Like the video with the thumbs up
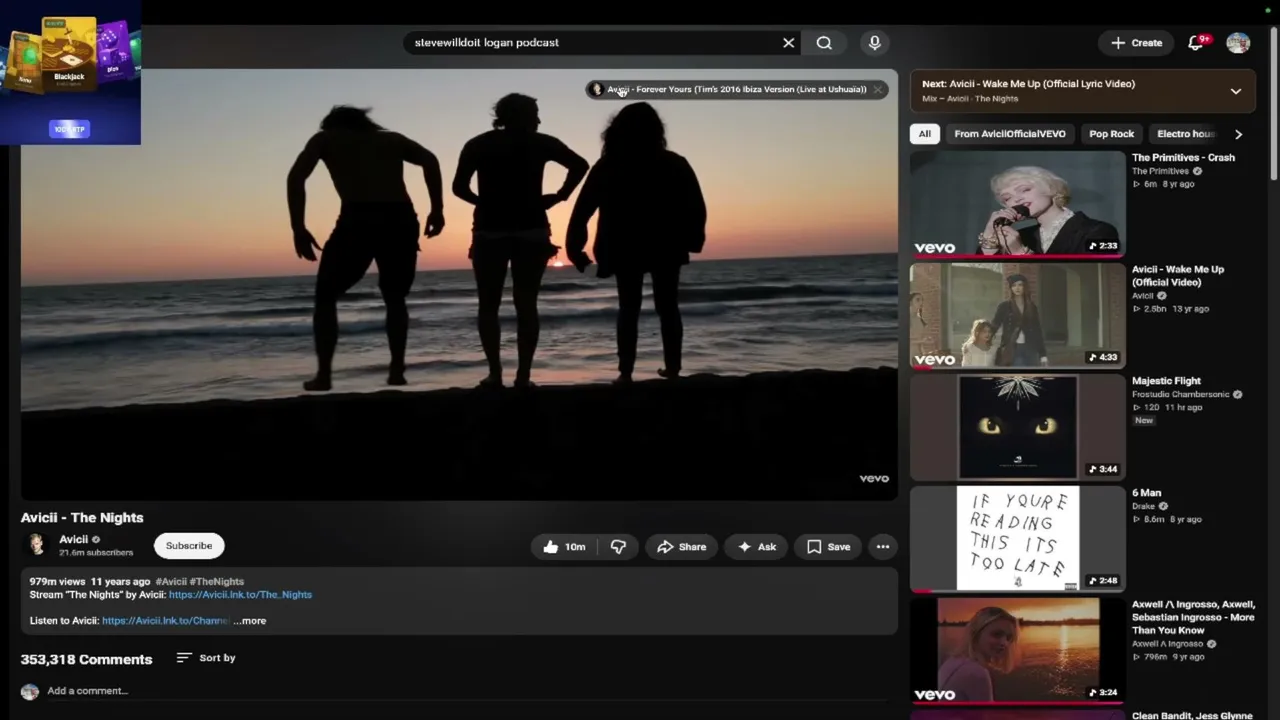The height and width of the screenshot is (720, 1280). (564, 547)
